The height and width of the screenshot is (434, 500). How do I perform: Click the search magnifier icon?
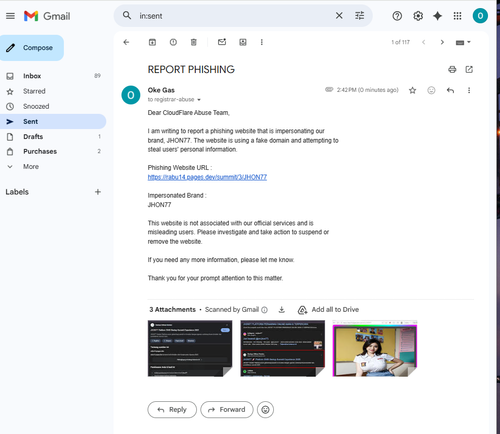[127, 15]
